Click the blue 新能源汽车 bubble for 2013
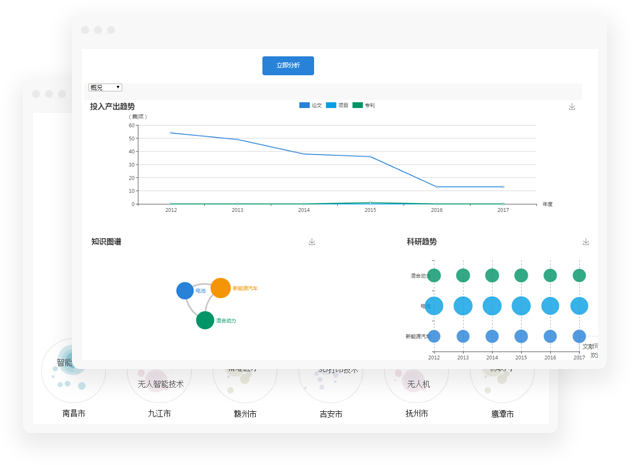Image resolution: width=632 pixels, height=465 pixels. tap(463, 336)
